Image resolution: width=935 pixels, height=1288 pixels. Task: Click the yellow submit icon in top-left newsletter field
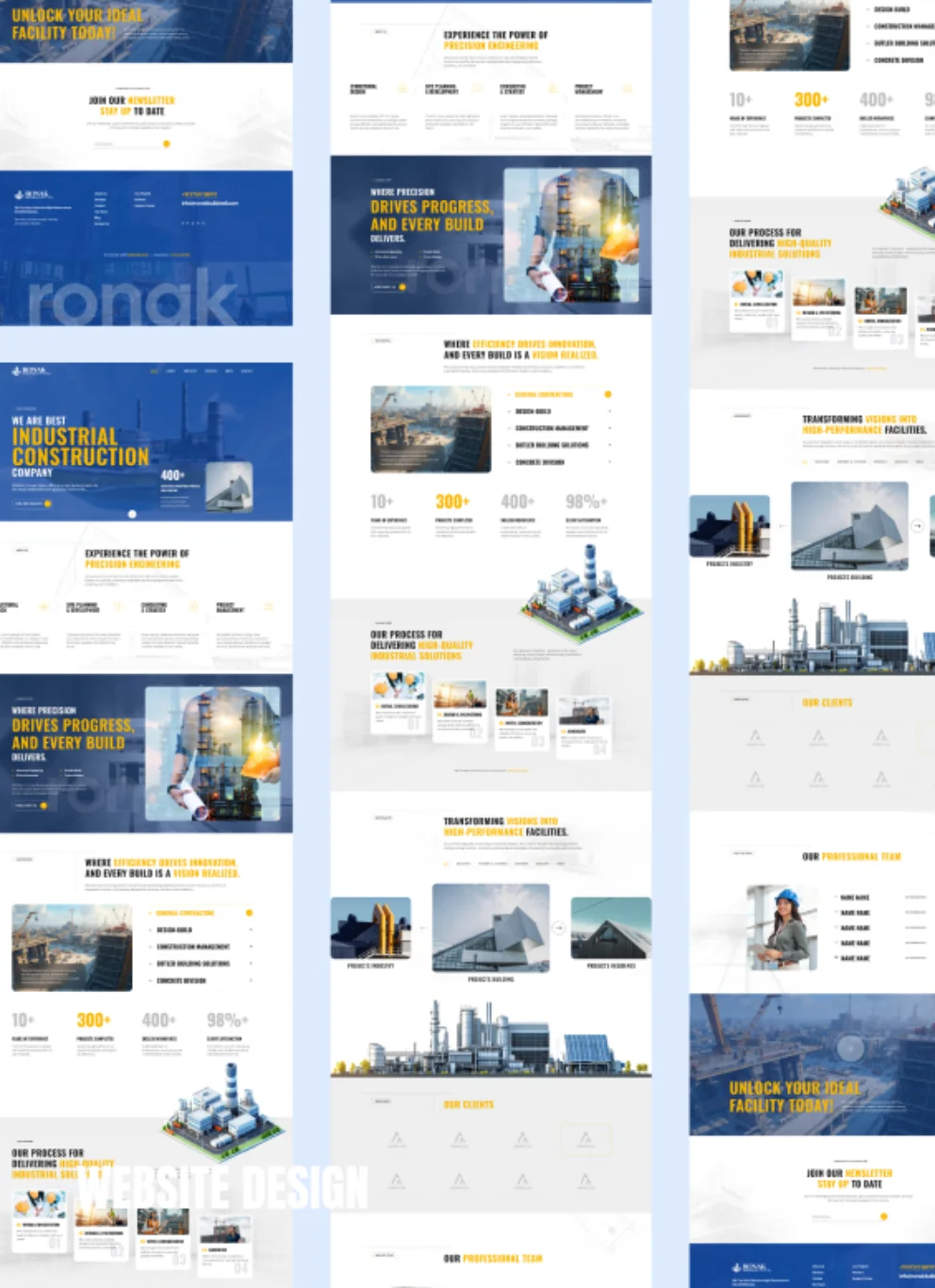[166, 144]
